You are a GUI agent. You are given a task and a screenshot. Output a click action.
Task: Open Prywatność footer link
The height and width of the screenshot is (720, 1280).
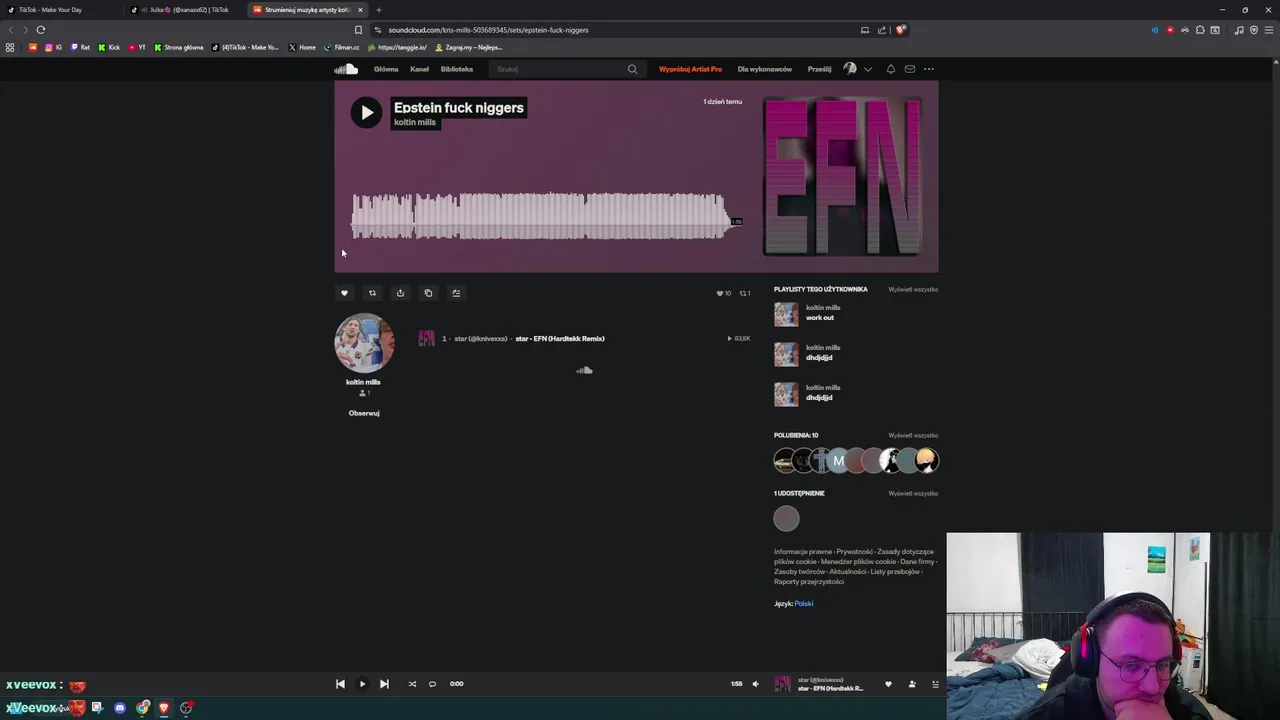(x=855, y=552)
